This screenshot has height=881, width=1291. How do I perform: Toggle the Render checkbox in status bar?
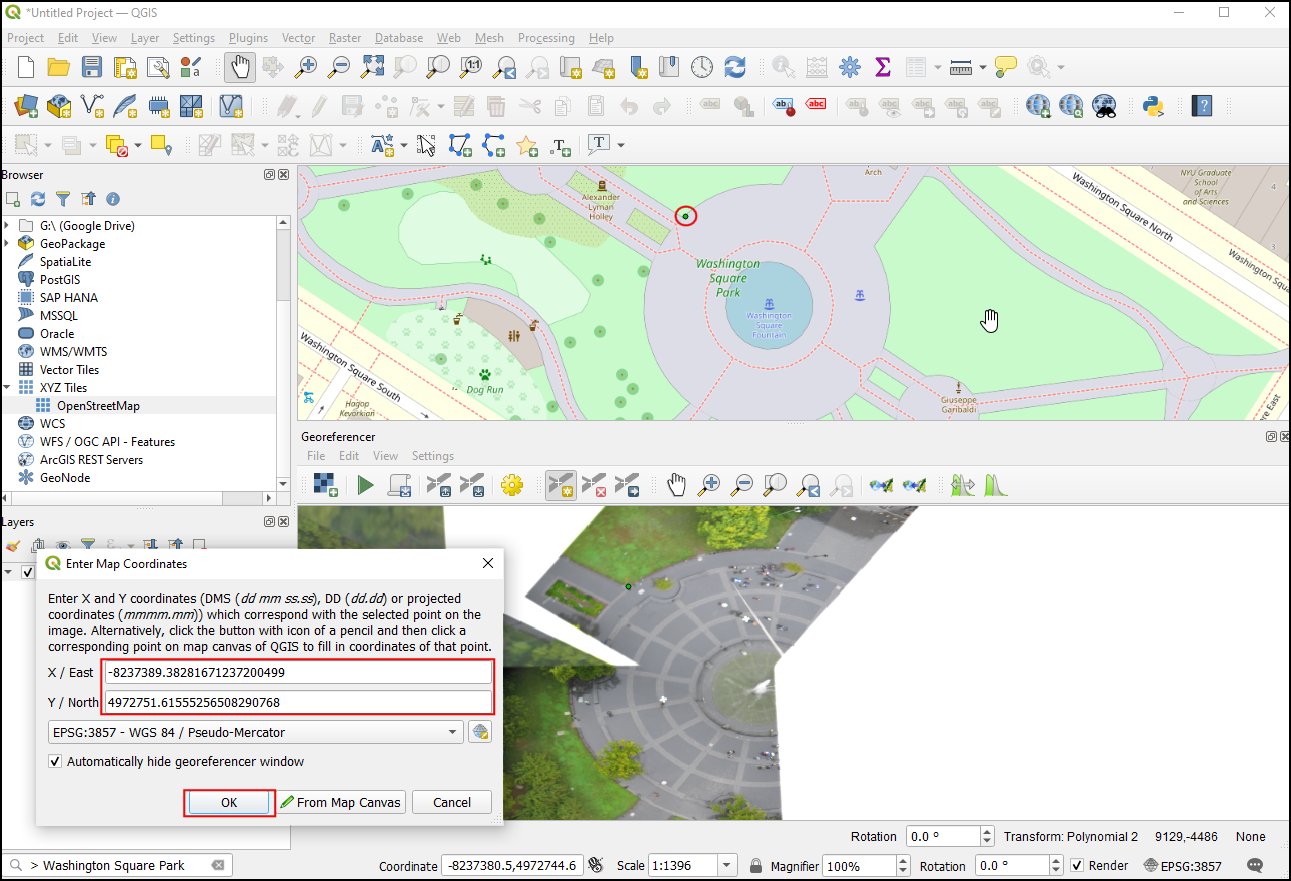(1077, 866)
